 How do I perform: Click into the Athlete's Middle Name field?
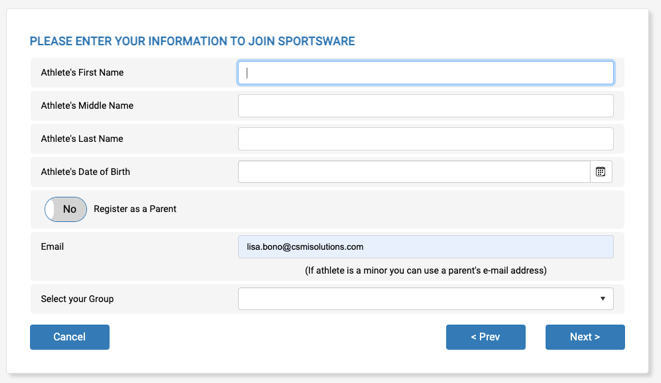(x=426, y=106)
